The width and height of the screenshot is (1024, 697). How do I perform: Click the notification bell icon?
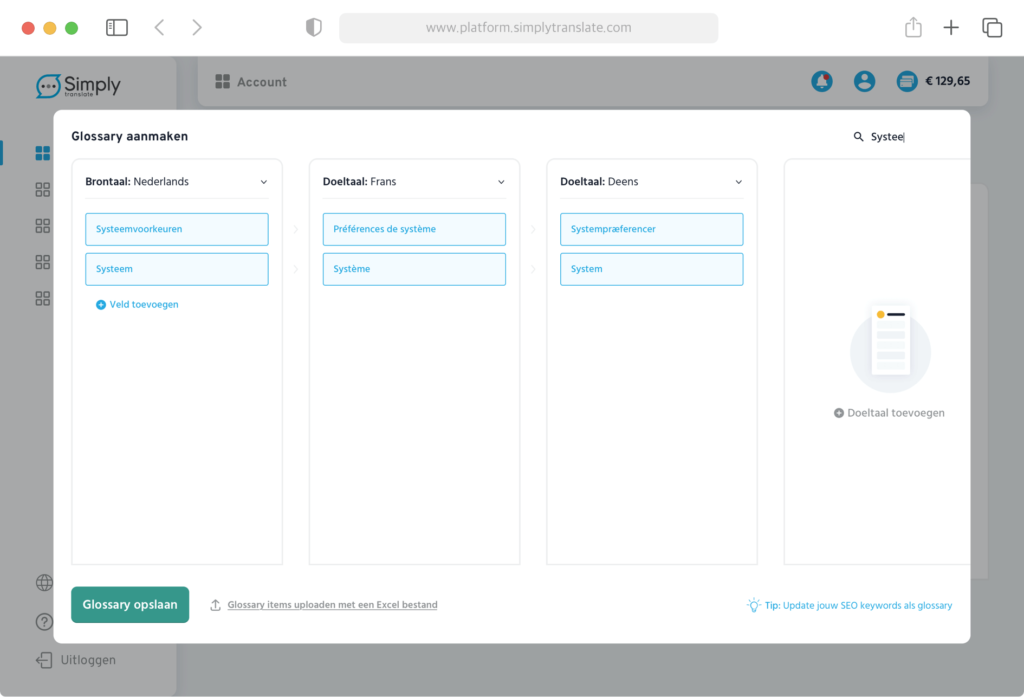pos(822,82)
